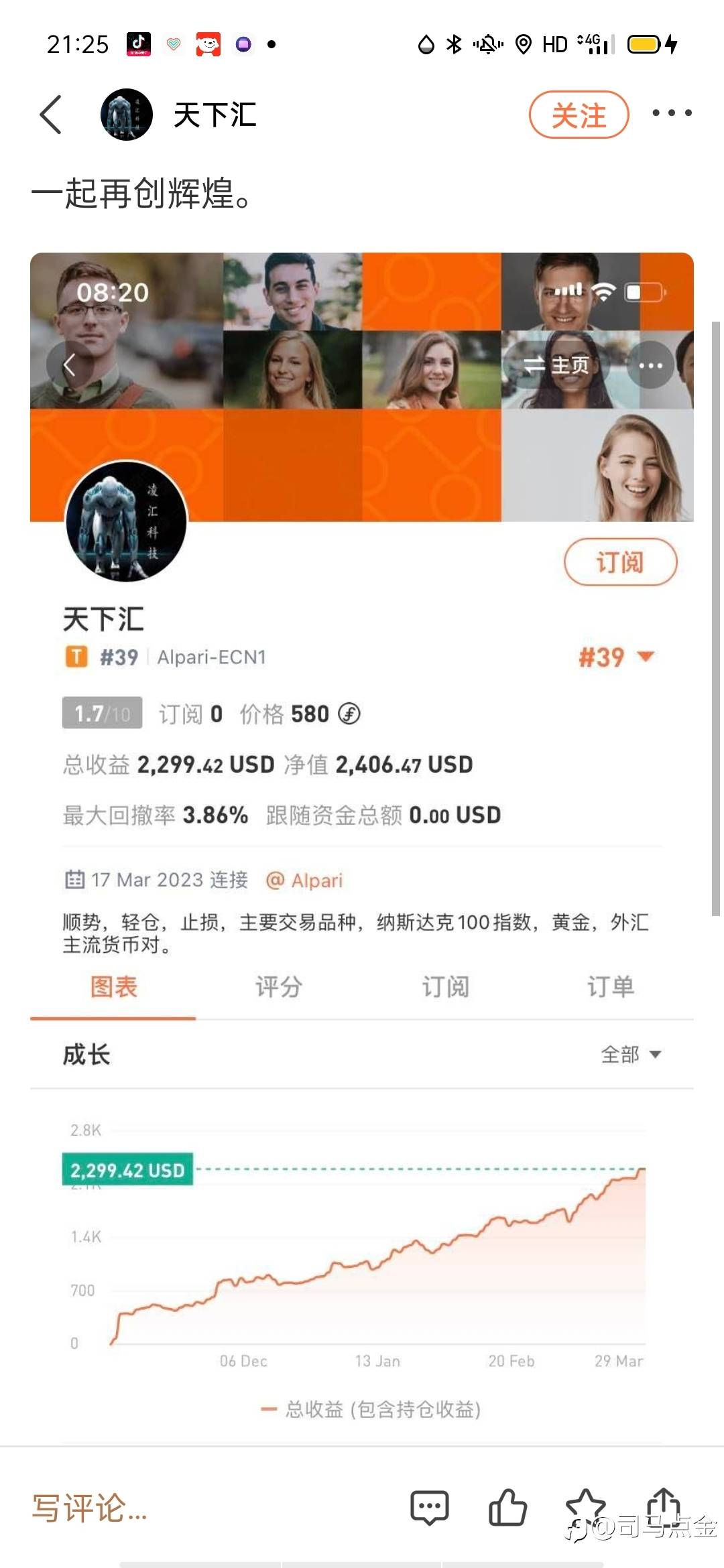Open the three-dot more options menu

pyautogui.click(x=672, y=113)
